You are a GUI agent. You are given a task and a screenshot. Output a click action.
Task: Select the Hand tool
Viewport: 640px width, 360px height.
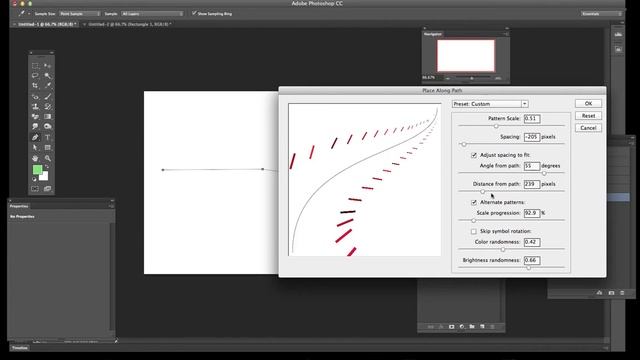point(35,158)
